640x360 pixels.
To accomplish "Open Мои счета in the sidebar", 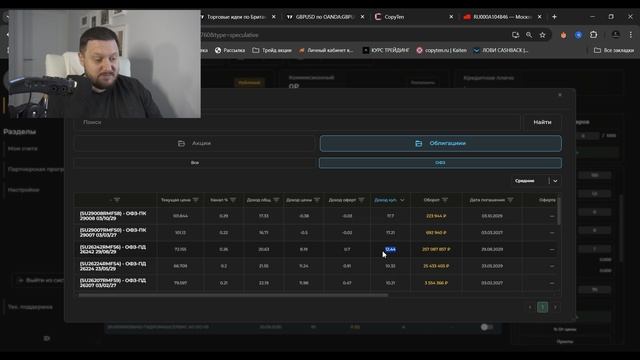I will [x=23, y=149].
